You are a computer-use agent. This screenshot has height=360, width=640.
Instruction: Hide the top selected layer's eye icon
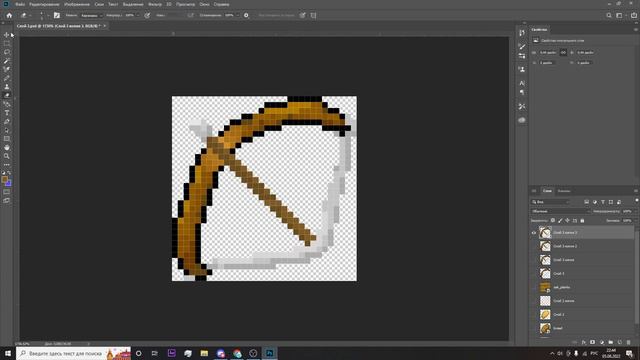[x=533, y=233]
